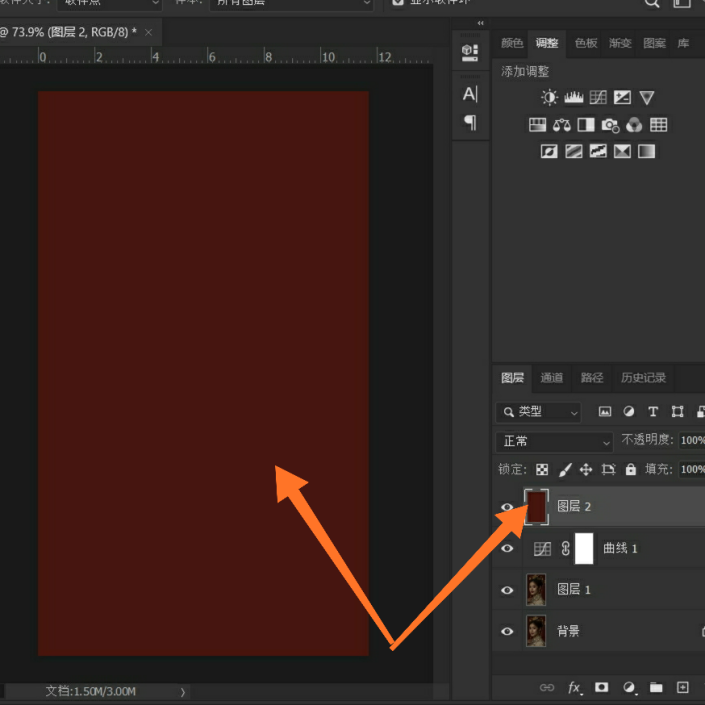Add a Posterize adjustment layer
Image resolution: width=705 pixels, height=705 pixels.
(x=574, y=152)
